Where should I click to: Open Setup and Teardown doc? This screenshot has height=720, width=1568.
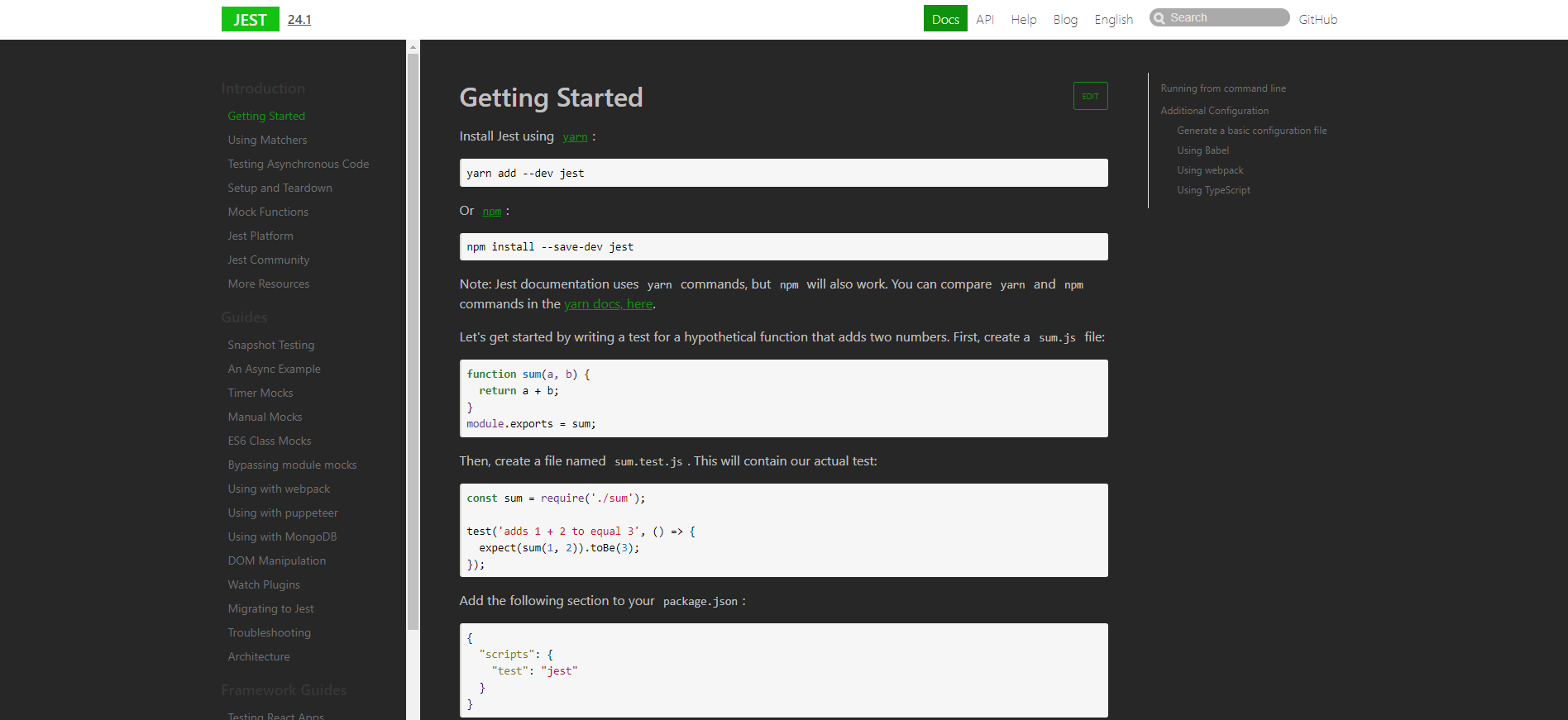pos(280,188)
